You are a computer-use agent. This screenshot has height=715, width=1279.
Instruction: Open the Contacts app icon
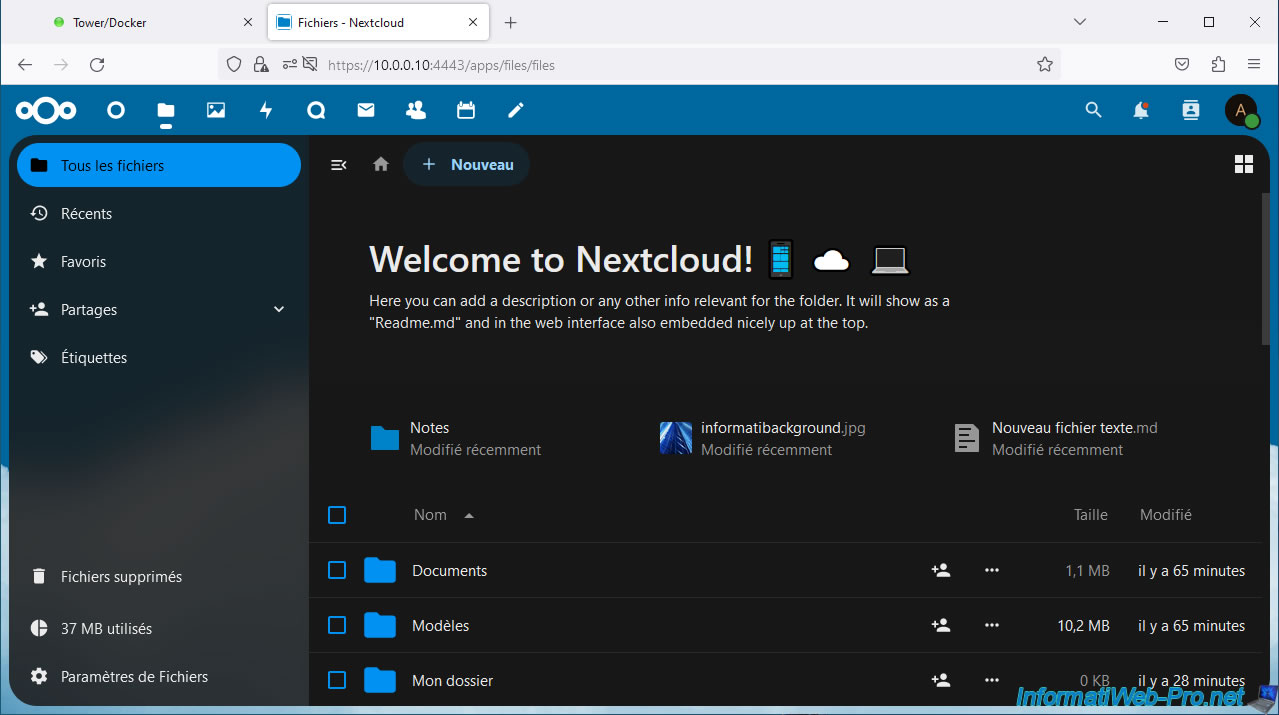416,110
